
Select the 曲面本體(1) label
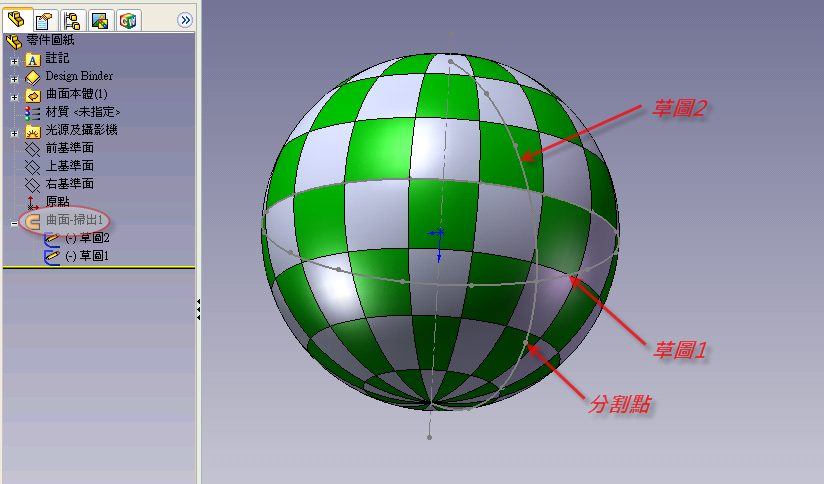pyautogui.click(x=77, y=94)
